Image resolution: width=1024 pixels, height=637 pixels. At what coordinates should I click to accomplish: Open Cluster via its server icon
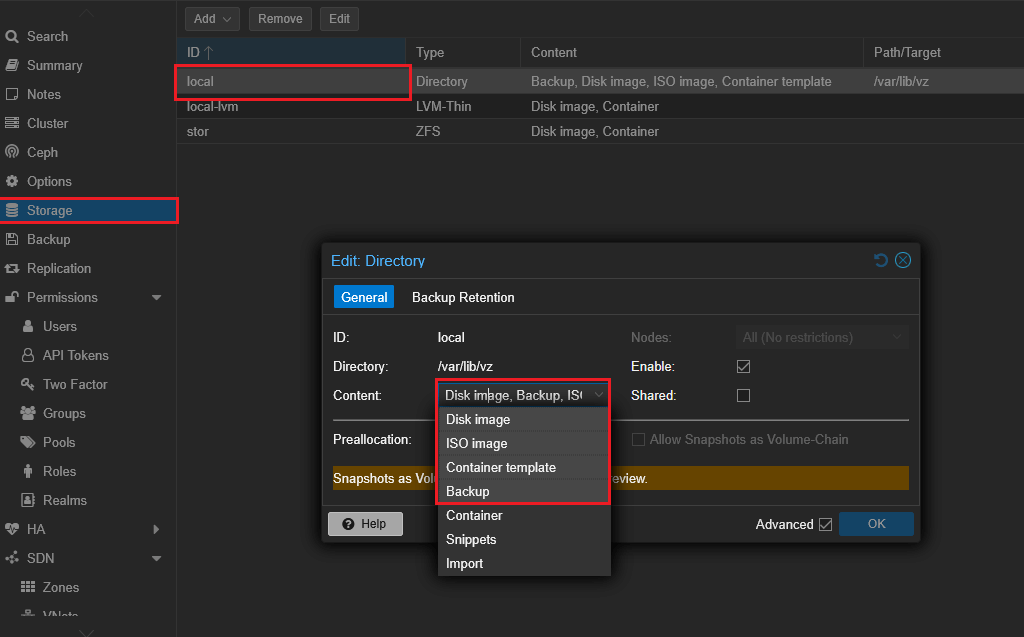12,123
